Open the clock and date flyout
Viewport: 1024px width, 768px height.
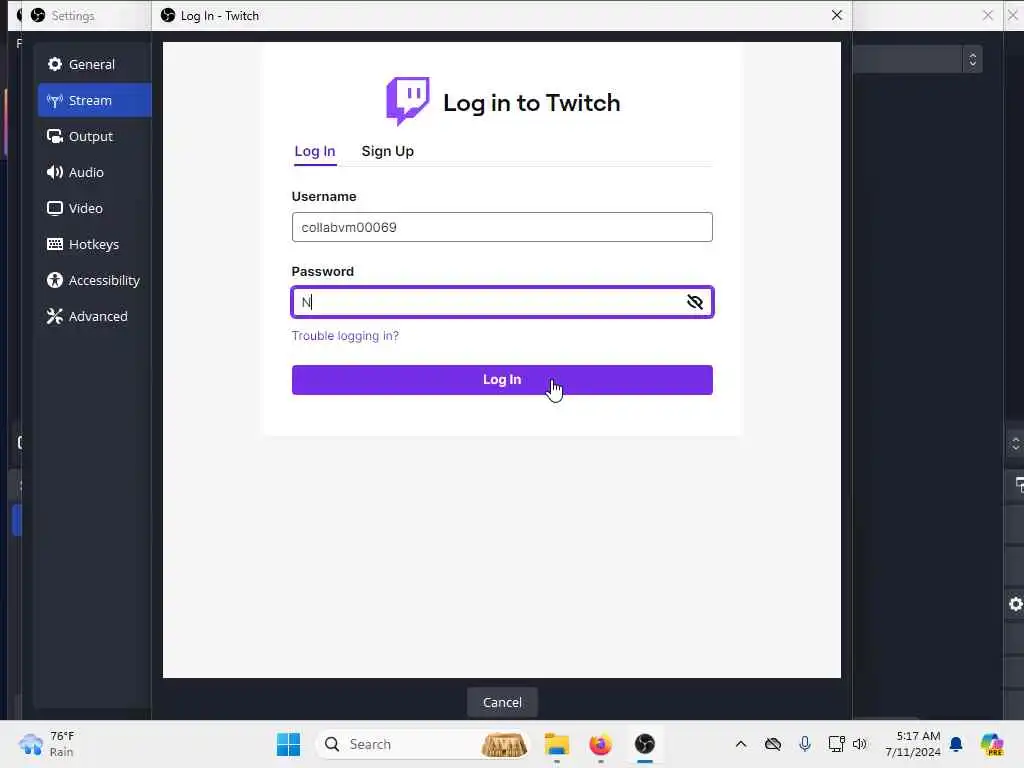913,744
